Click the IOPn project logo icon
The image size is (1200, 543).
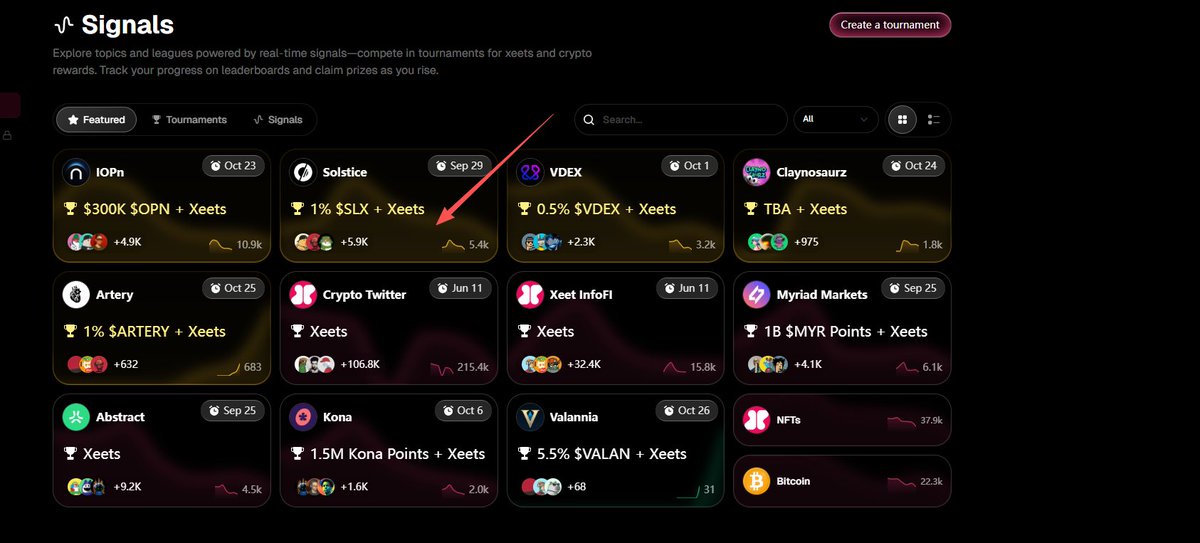(76, 172)
